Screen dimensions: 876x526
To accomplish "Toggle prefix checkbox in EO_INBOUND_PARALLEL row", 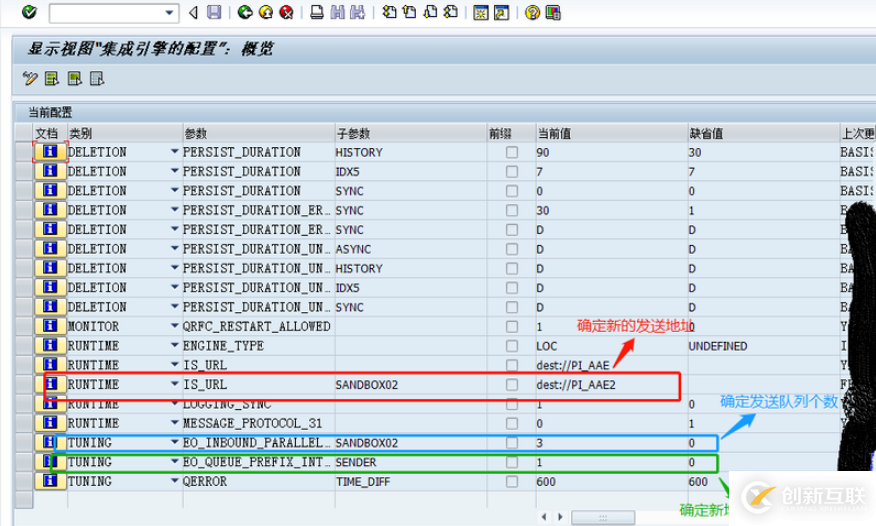I will click(512, 443).
